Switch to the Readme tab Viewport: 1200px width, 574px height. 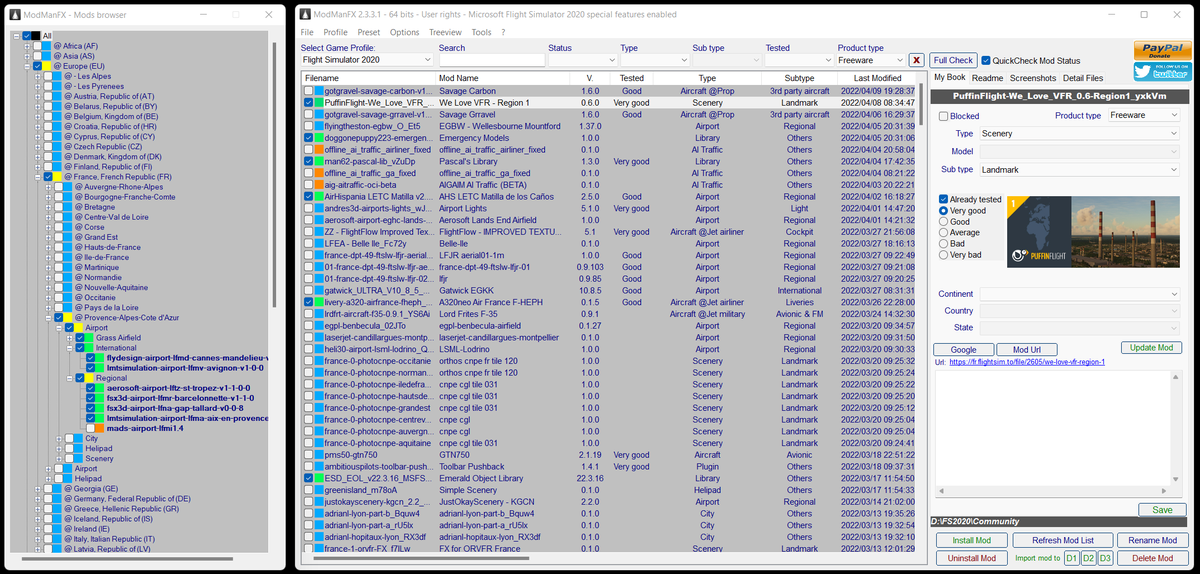(987, 78)
